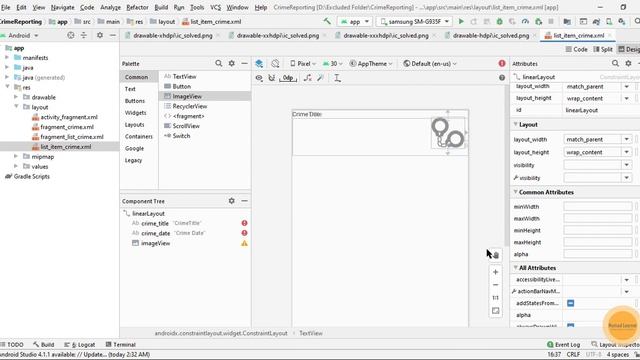Open the Event Log
The height and width of the screenshot is (360, 640).
563,344
